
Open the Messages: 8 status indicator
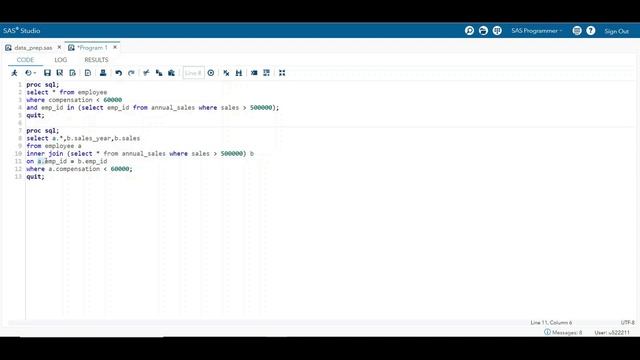(x=563, y=332)
